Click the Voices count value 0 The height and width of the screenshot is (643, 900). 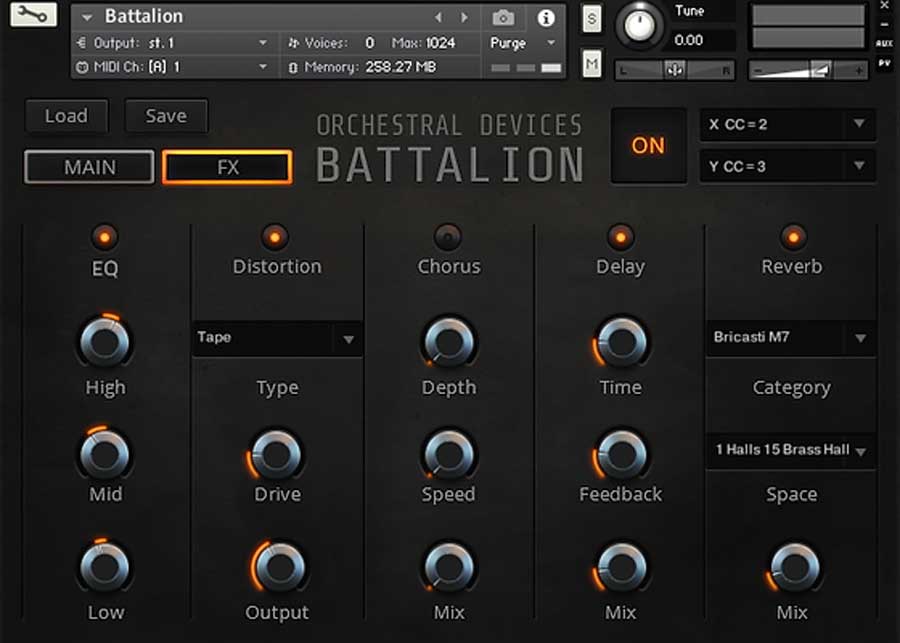point(370,43)
